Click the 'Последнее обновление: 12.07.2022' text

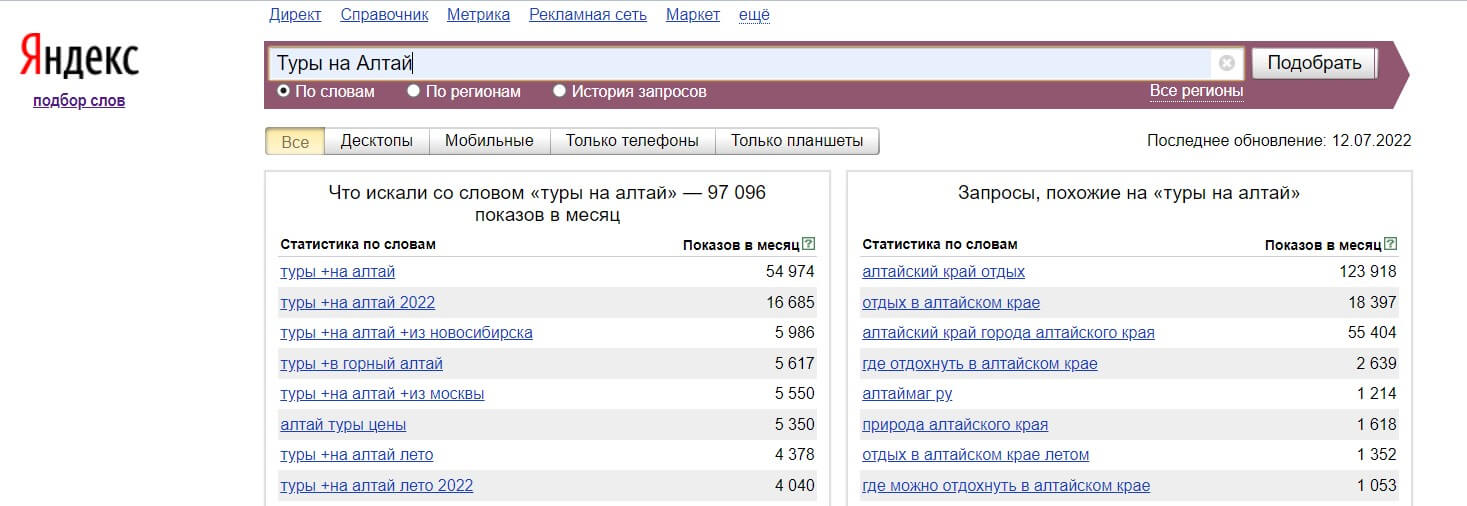pos(1279,141)
